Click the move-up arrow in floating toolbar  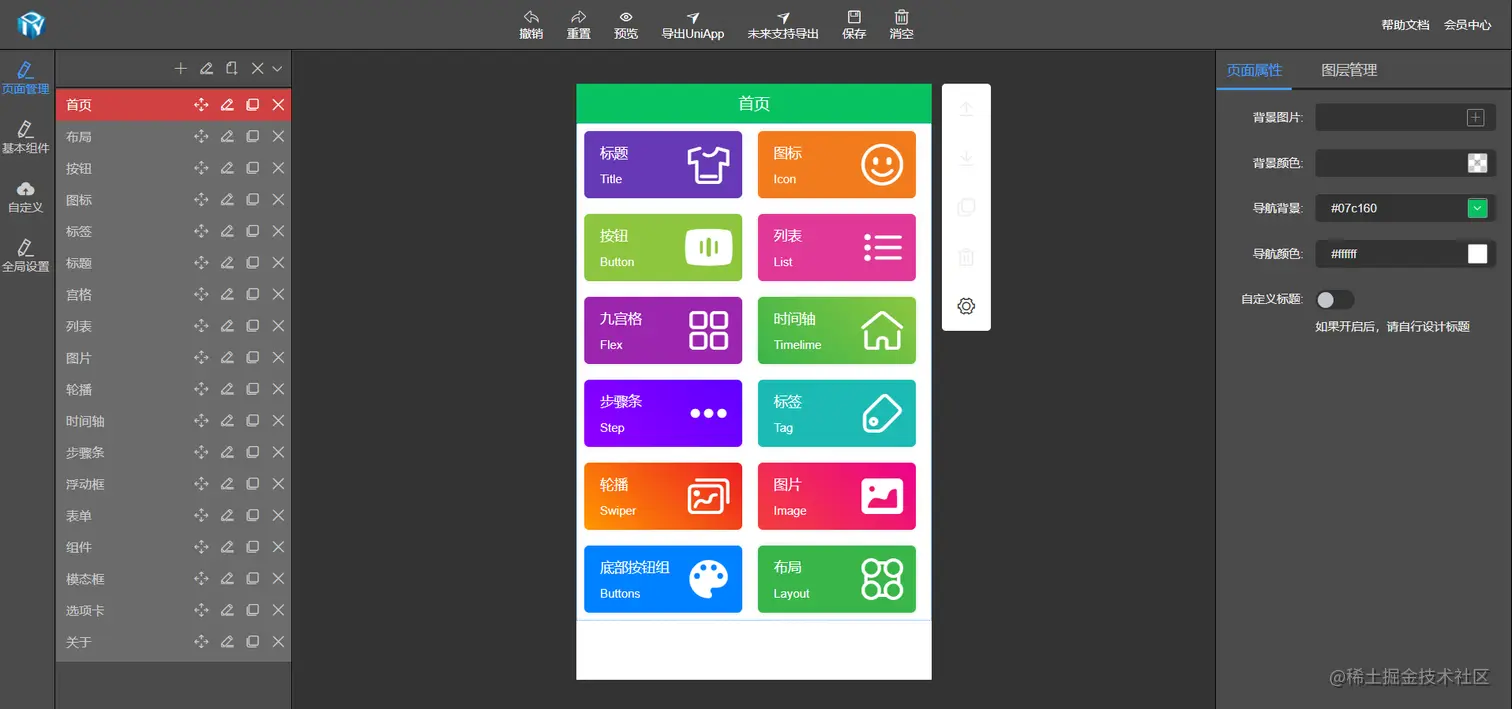(966, 109)
